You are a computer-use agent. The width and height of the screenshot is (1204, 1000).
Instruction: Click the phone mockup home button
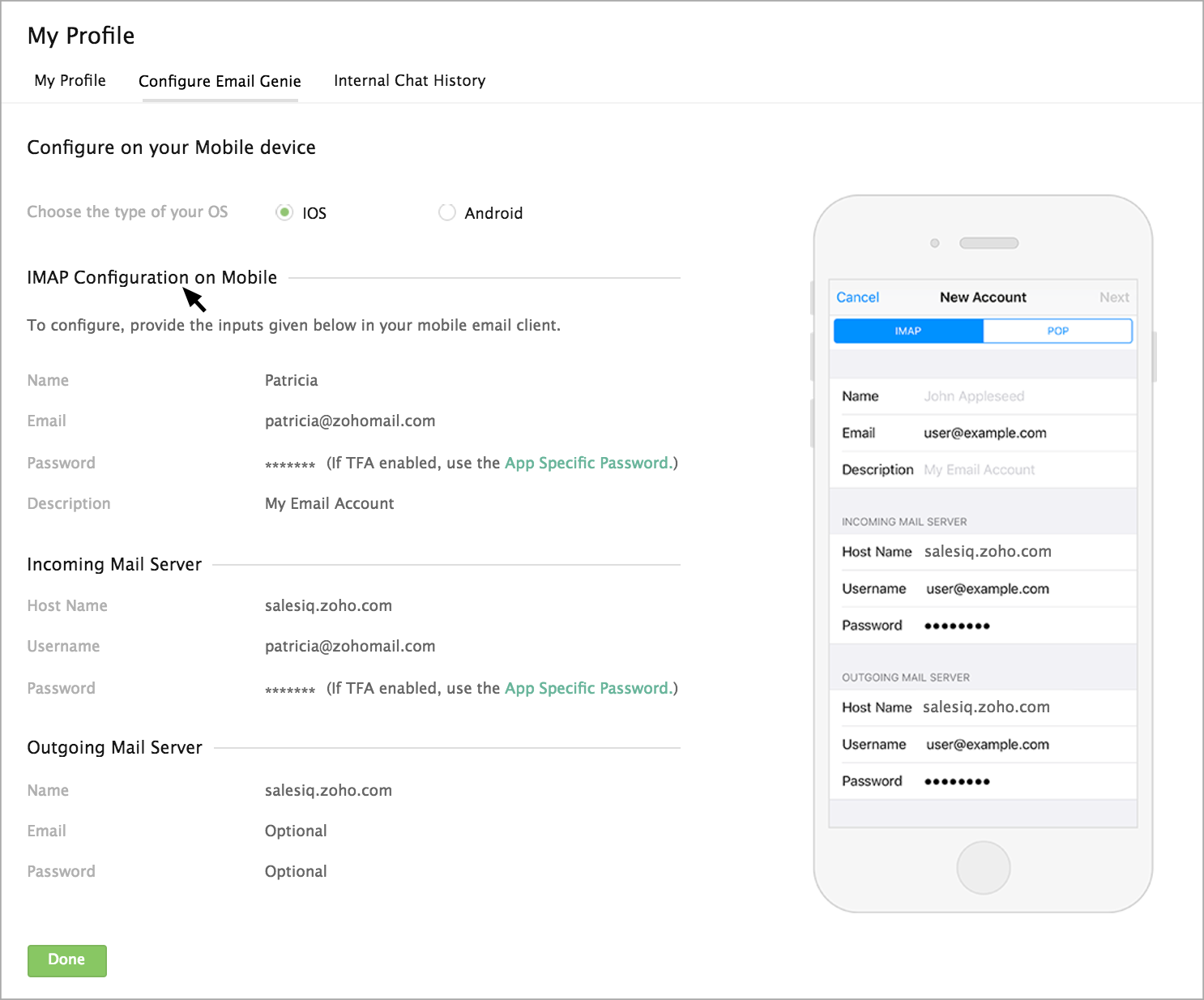pos(983,867)
